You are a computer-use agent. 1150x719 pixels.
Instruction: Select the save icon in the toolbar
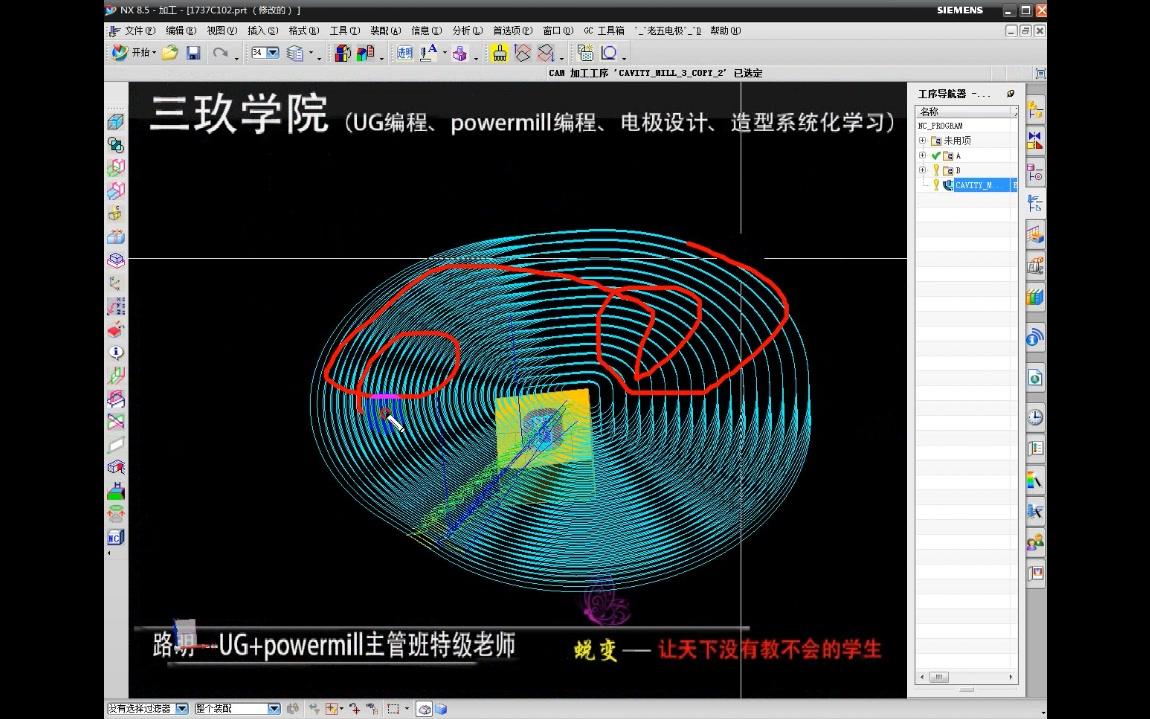(193, 54)
